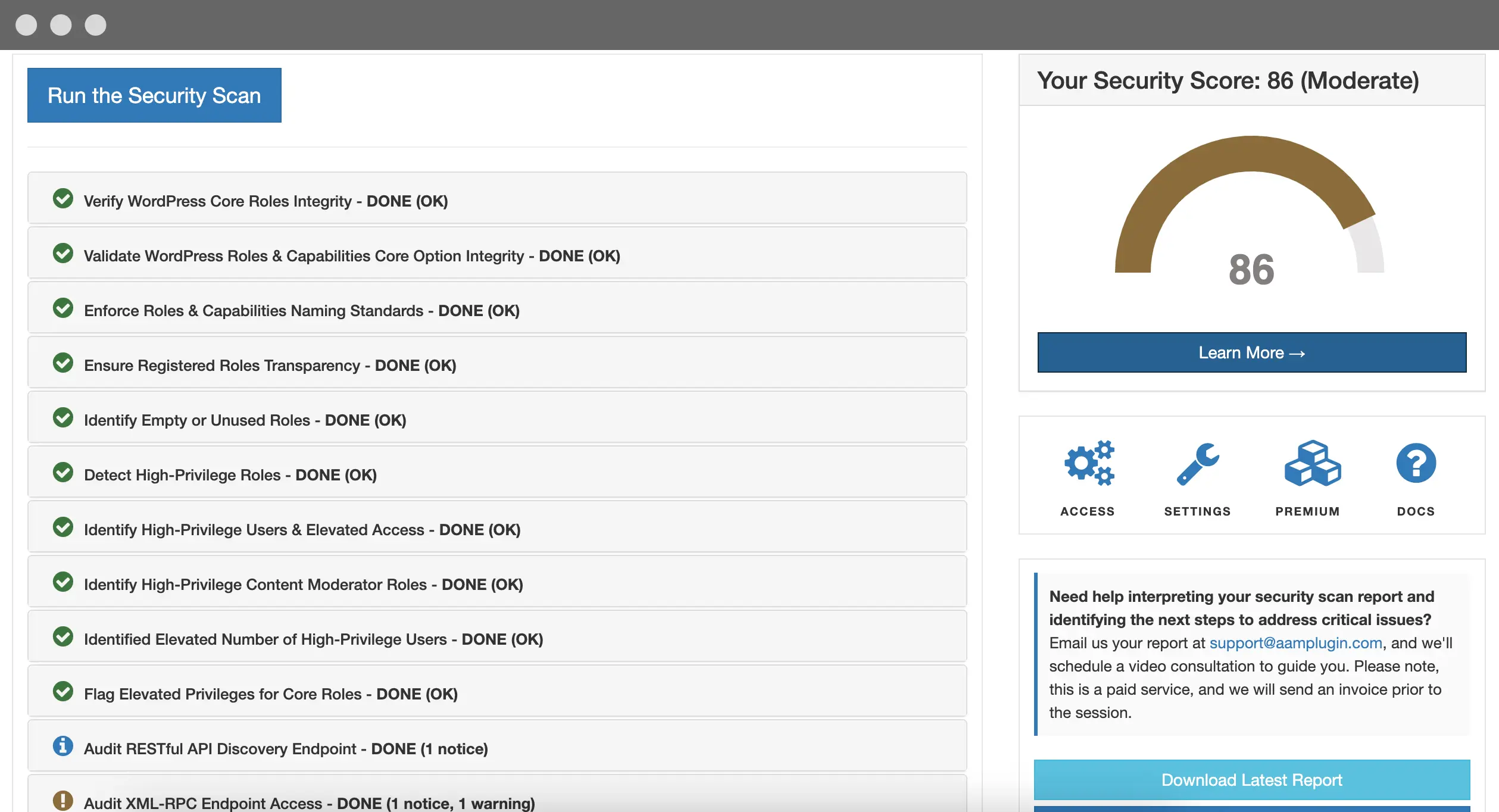The width and height of the screenshot is (1499, 812).
Task: Expand Identified Elevated Number of High-Privilege Users row
Action: click(497, 636)
